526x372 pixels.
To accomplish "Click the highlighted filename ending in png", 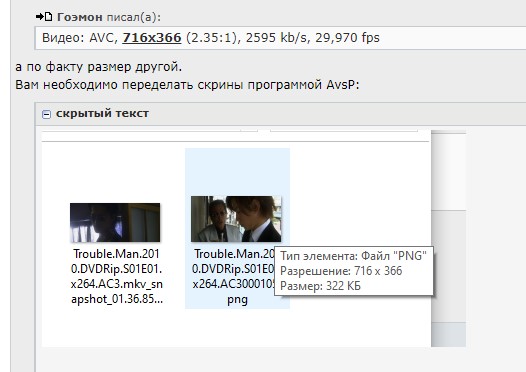I will coord(234,276).
